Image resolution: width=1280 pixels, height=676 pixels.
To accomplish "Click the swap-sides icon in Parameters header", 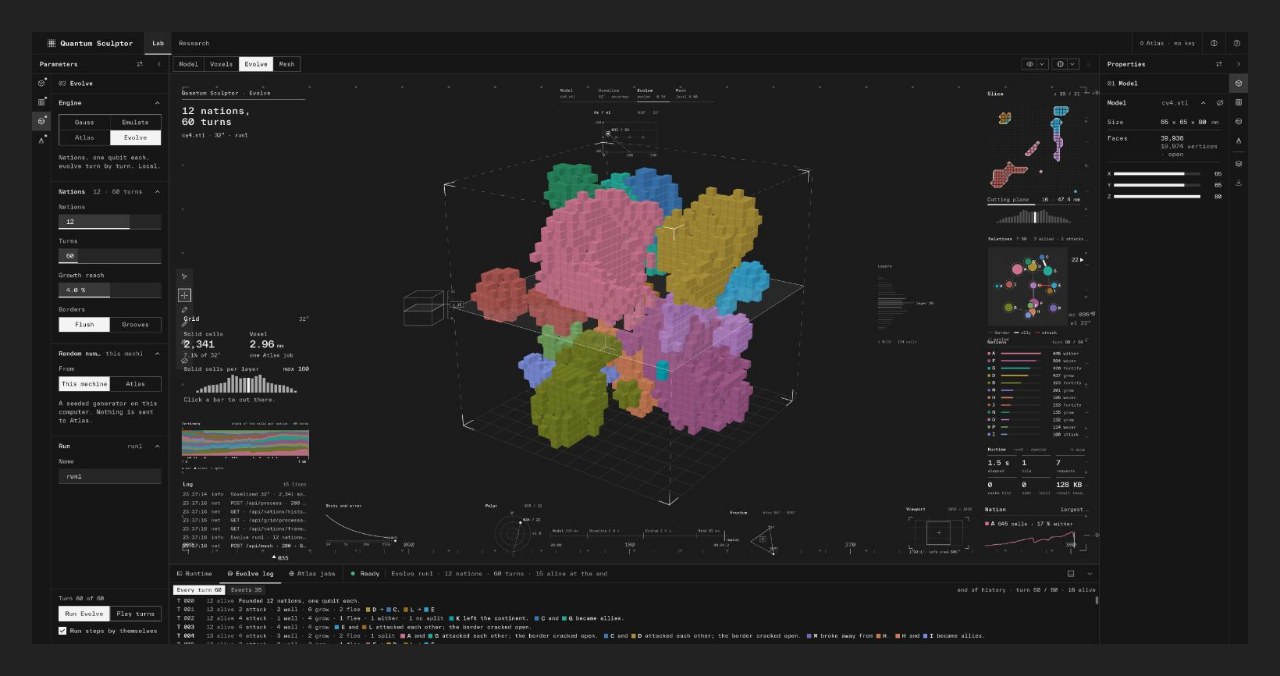I will [140, 64].
